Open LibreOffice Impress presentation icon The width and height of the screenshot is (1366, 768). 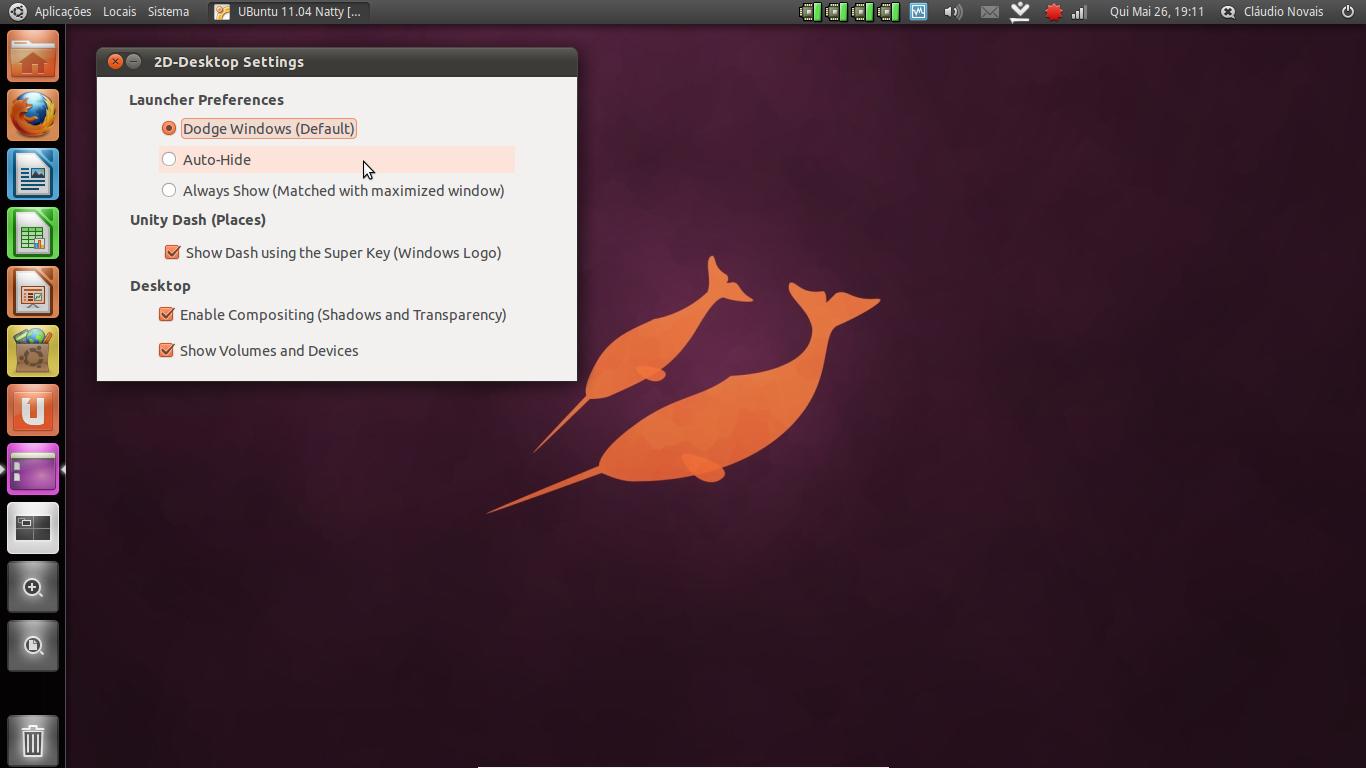(x=33, y=292)
